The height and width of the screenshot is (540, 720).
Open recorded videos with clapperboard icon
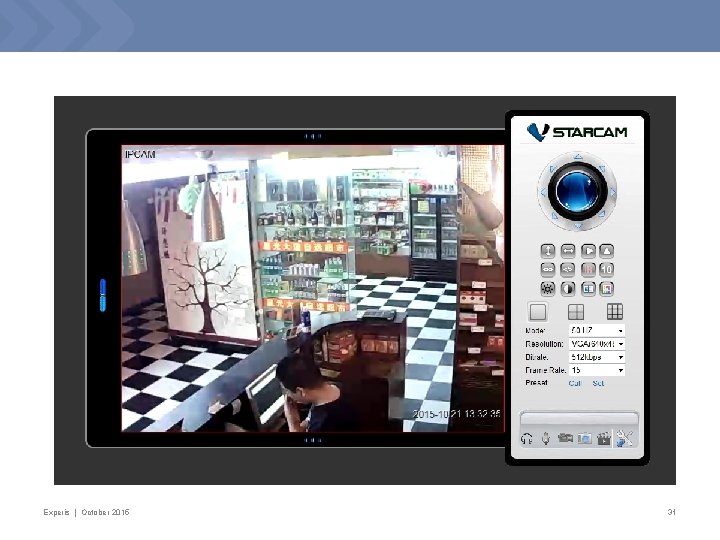click(x=604, y=439)
